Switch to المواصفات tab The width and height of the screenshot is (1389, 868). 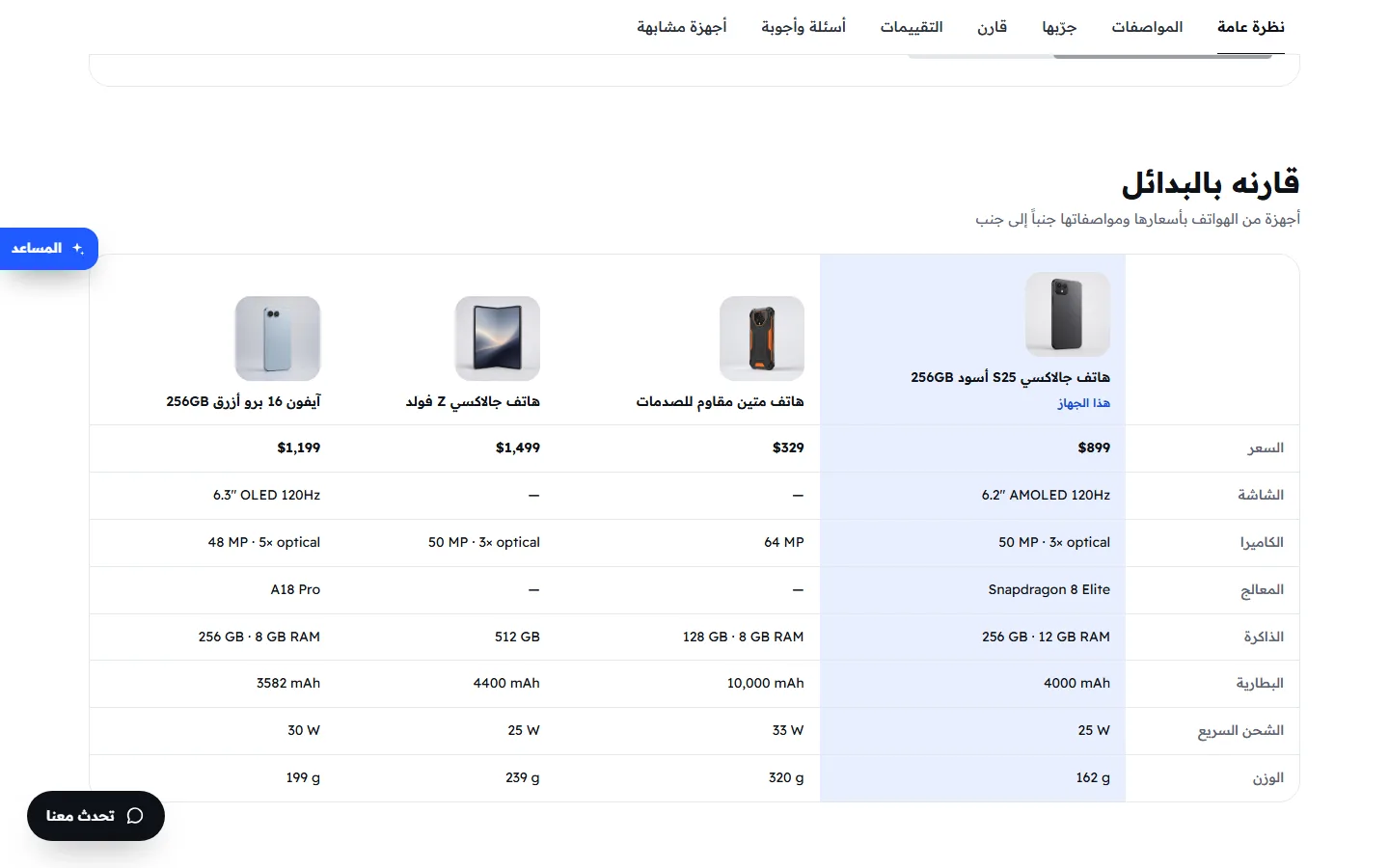pyautogui.click(x=1147, y=27)
